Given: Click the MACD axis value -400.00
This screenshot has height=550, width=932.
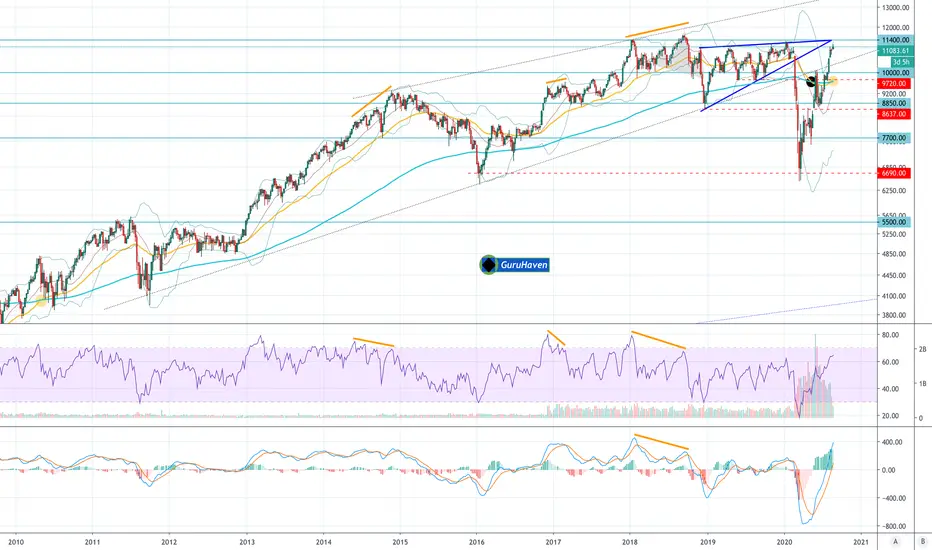Looking at the screenshot, I should coord(893,498).
